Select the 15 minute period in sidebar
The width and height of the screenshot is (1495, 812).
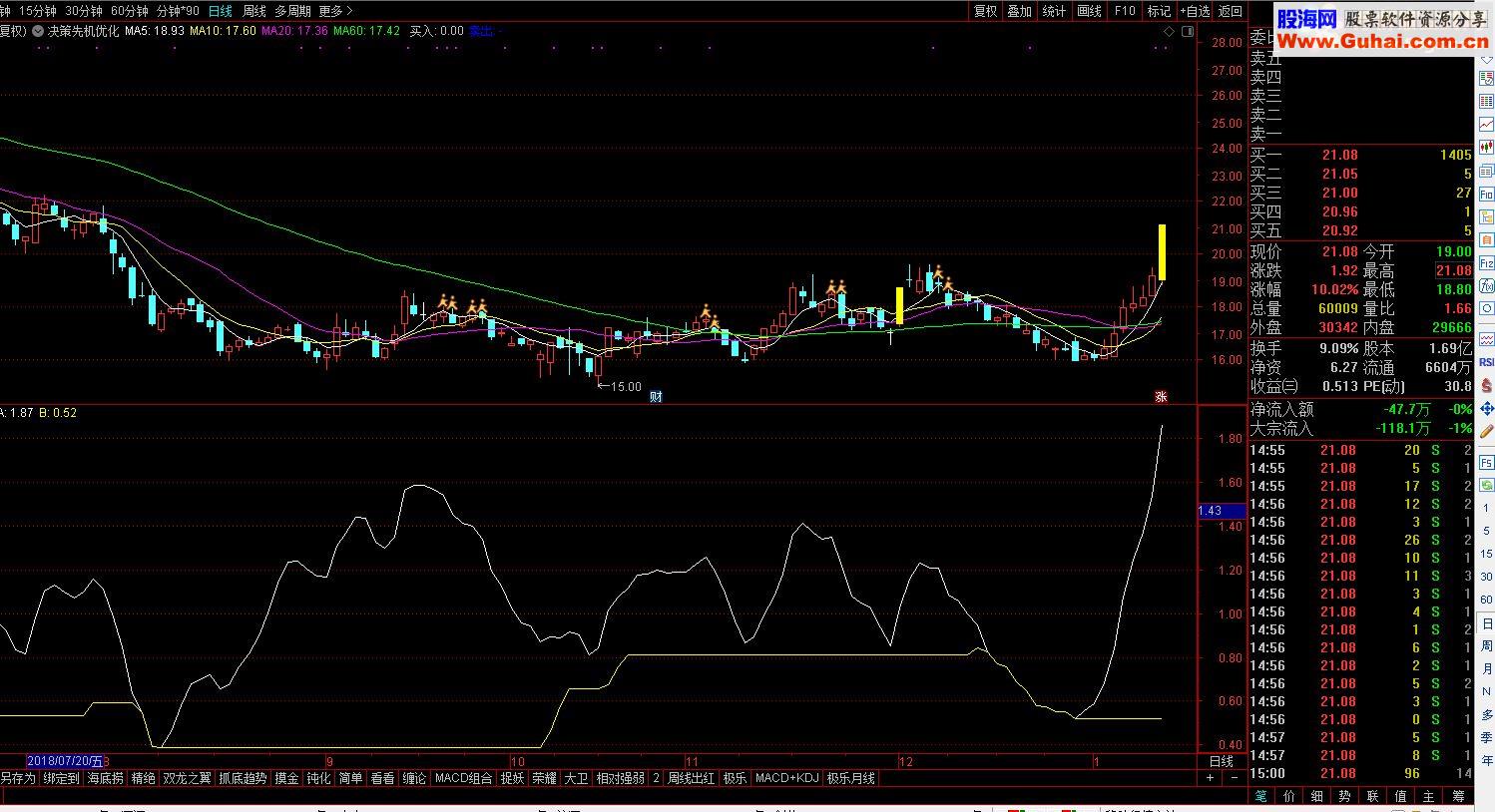point(1487,555)
